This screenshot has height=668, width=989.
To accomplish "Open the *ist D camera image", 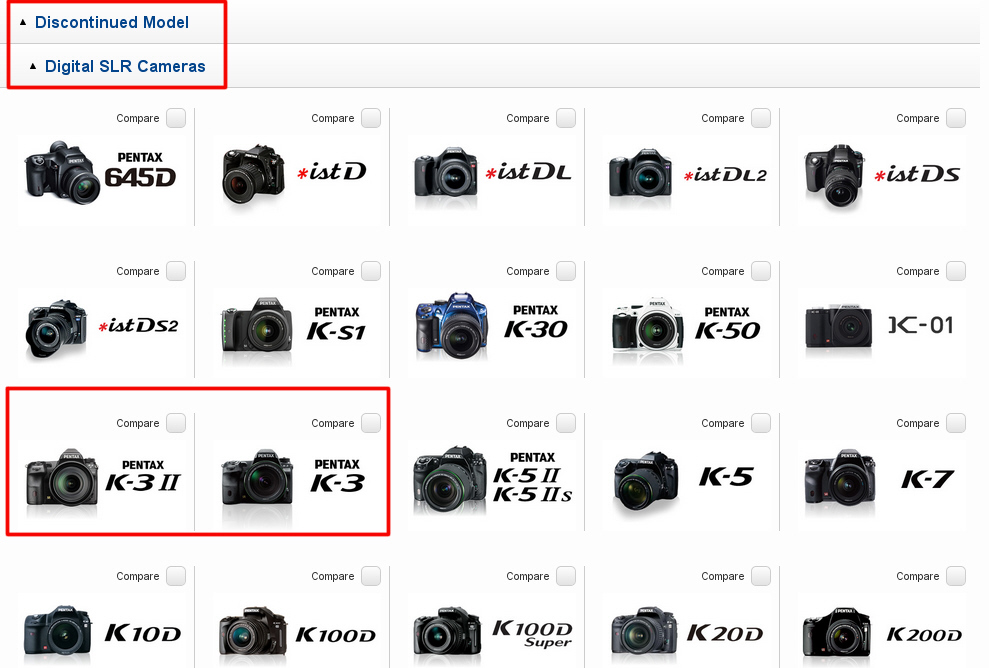I will (254, 173).
